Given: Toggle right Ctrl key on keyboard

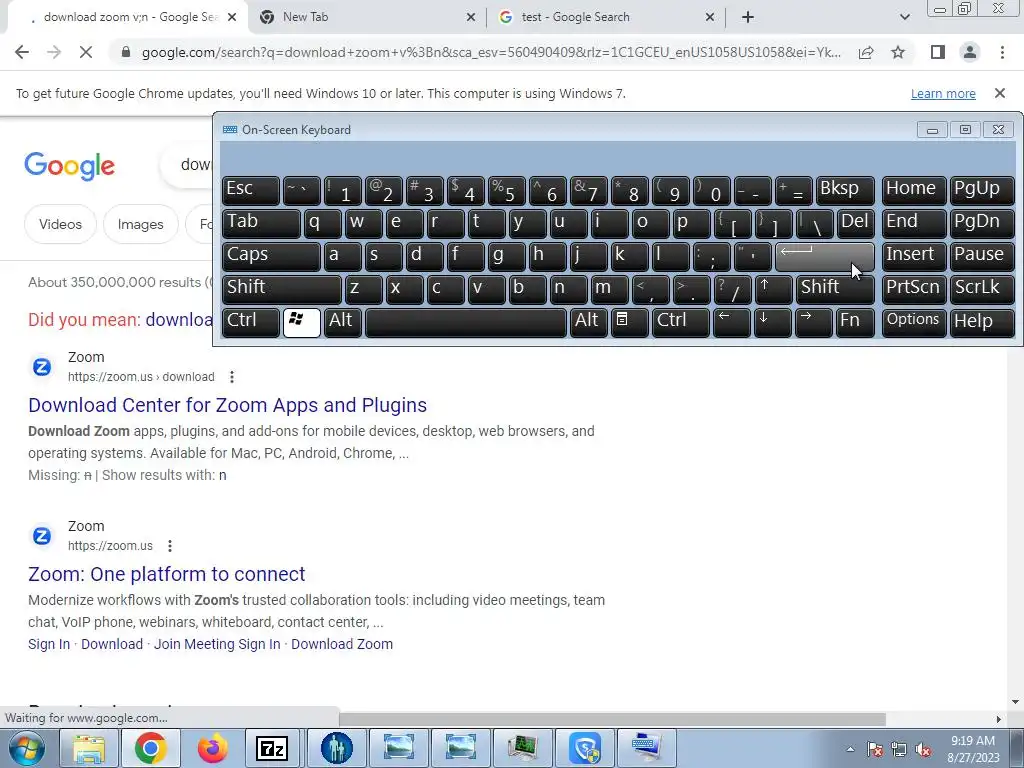Looking at the screenshot, I should pyautogui.click(x=680, y=322).
